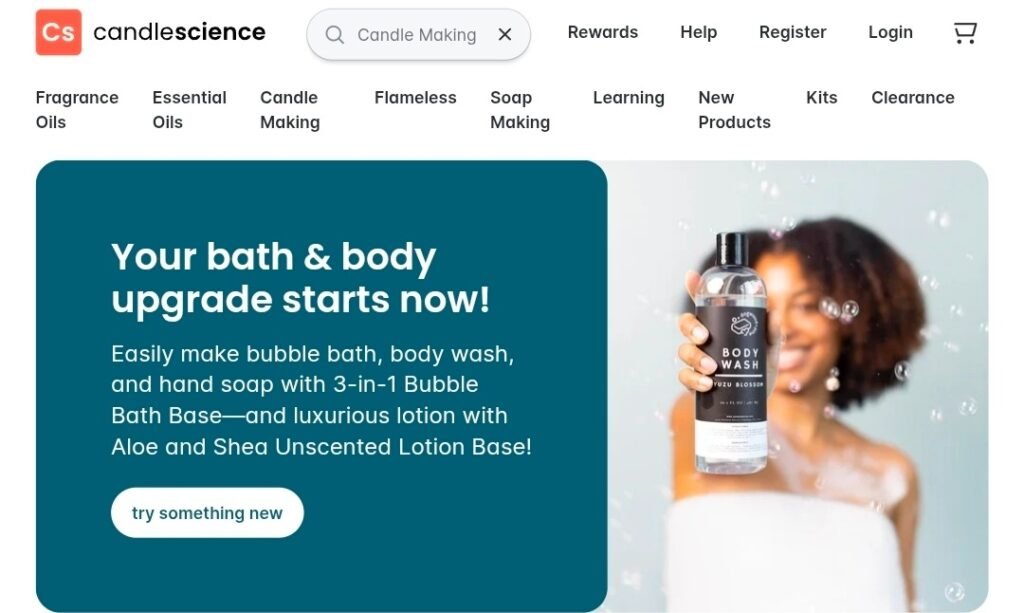Select Candle Making in navigation bar
The image size is (1024, 613).
click(x=290, y=110)
